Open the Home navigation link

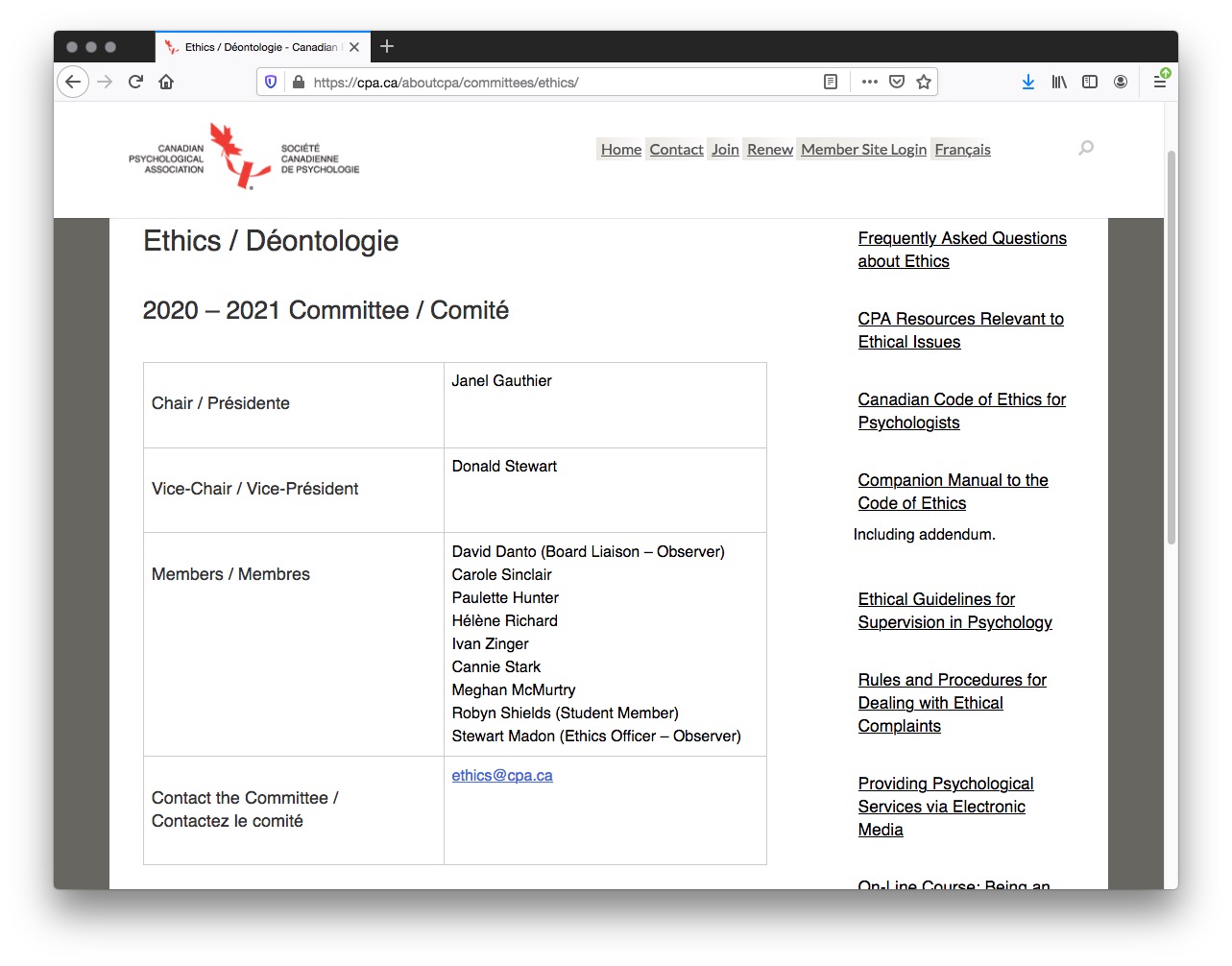(621, 149)
